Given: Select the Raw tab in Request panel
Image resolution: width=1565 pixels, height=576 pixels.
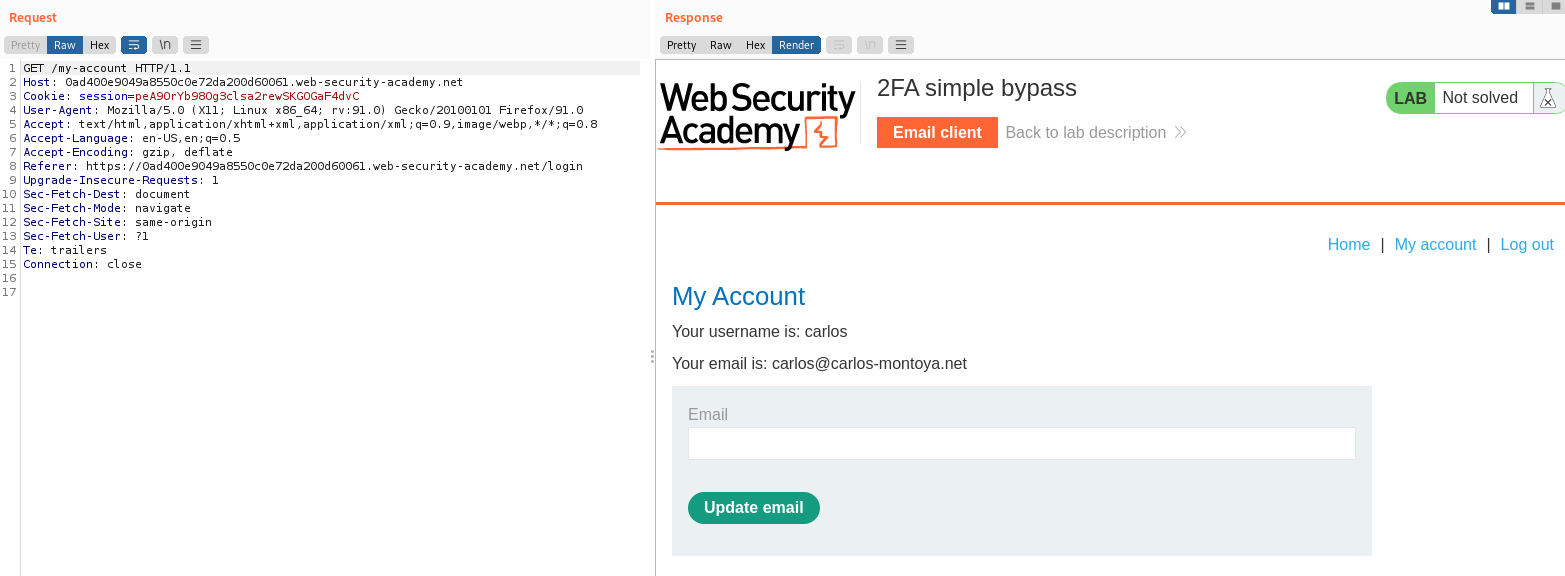Looking at the screenshot, I should (65, 45).
